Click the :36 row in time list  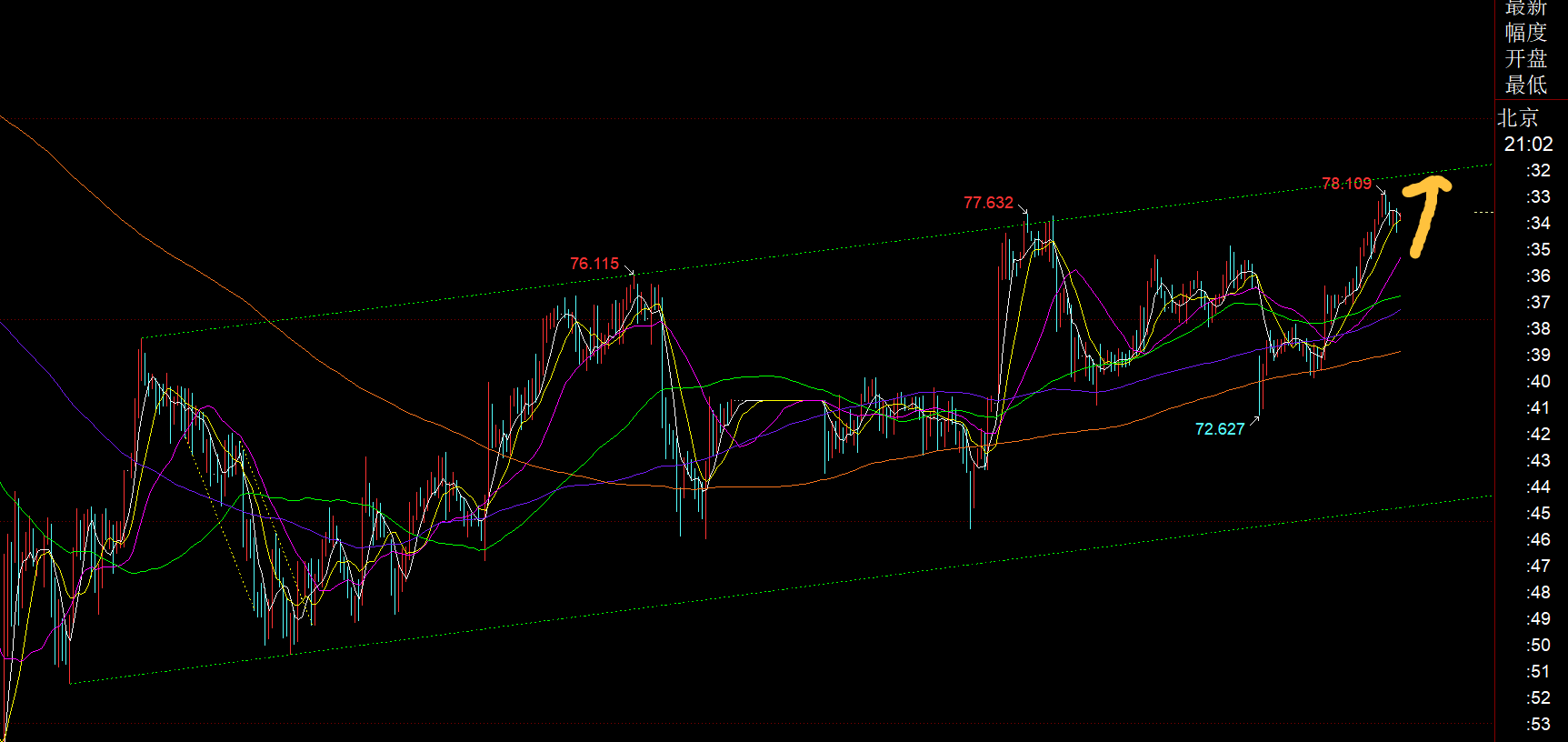click(x=1538, y=276)
